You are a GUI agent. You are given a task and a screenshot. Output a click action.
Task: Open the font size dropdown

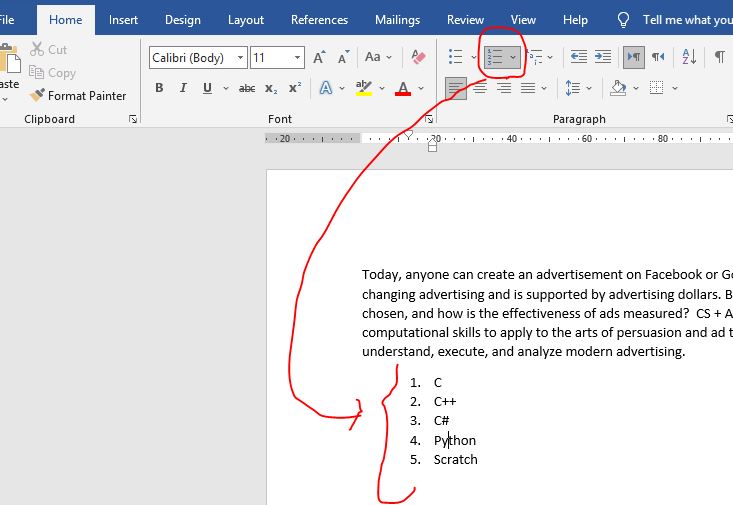click(297, 58)
